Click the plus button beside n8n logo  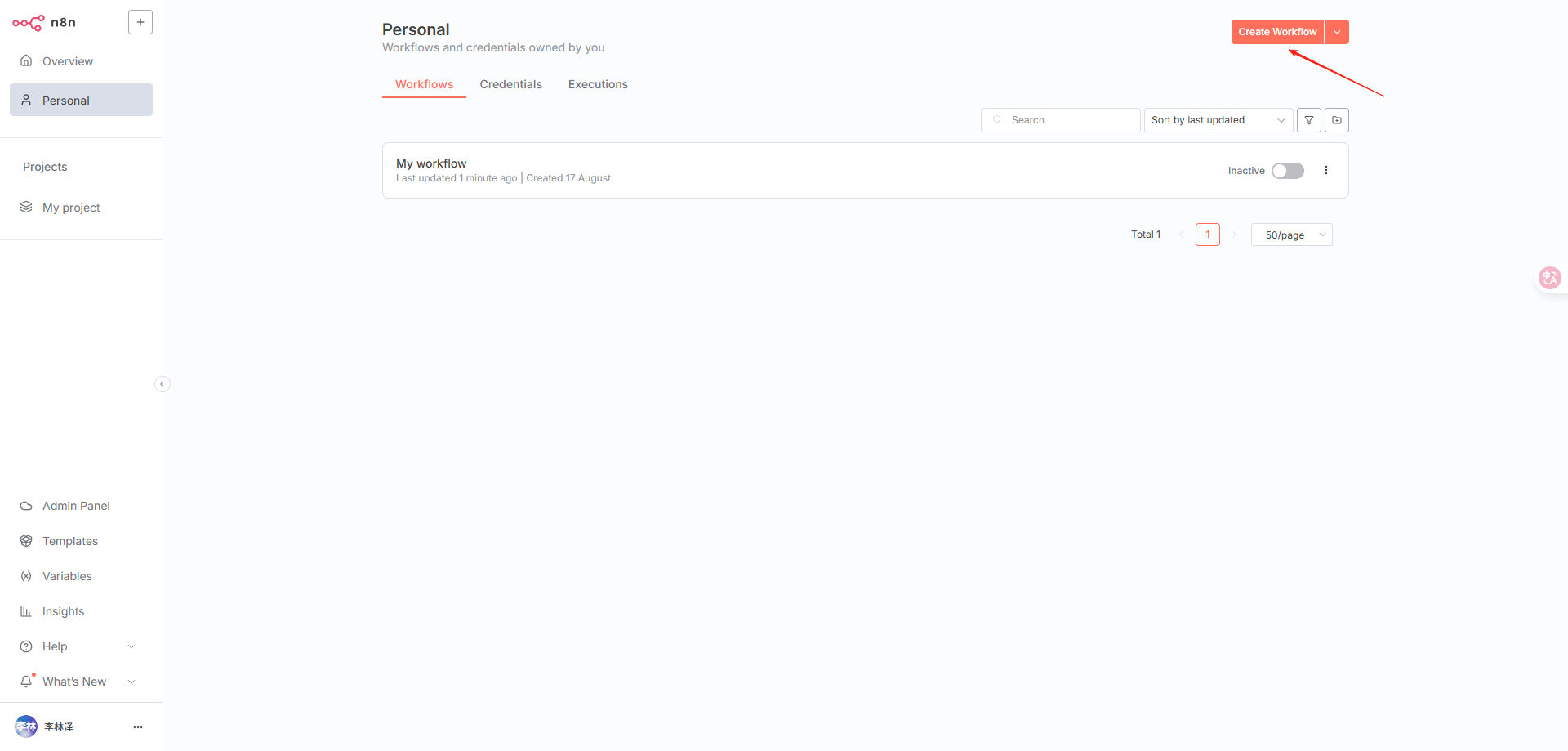coord(140,22)
